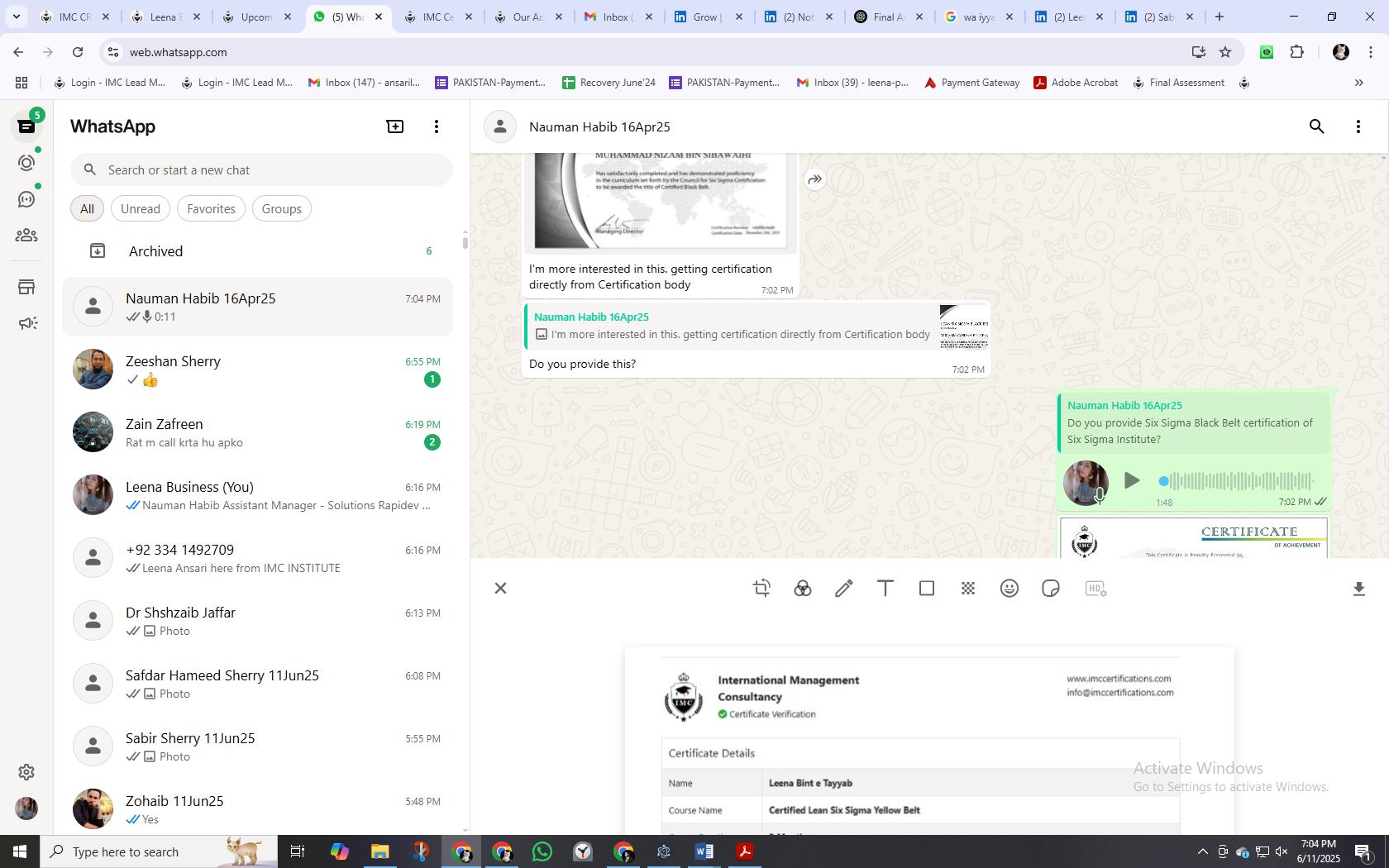This screenshot has height=868, width=1389.
Task: Switch to the Final Assessment browser tab
Action: tap(889, 17)
